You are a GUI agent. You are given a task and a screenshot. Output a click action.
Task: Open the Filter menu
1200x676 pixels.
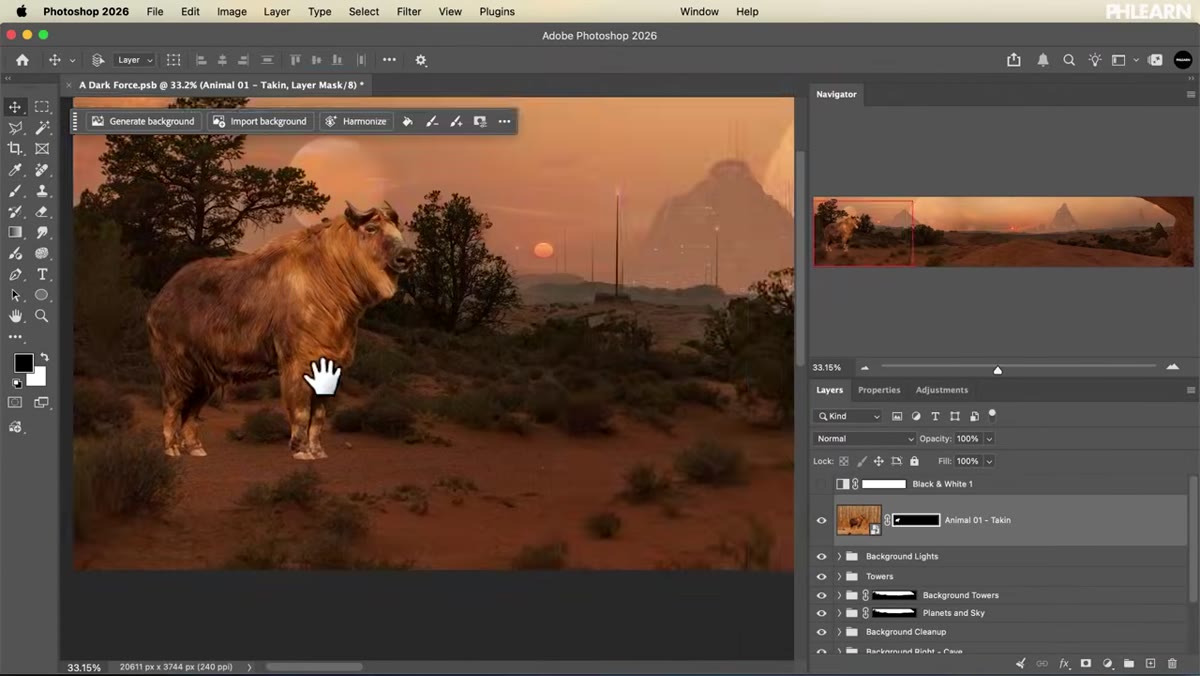coord(409,12)
